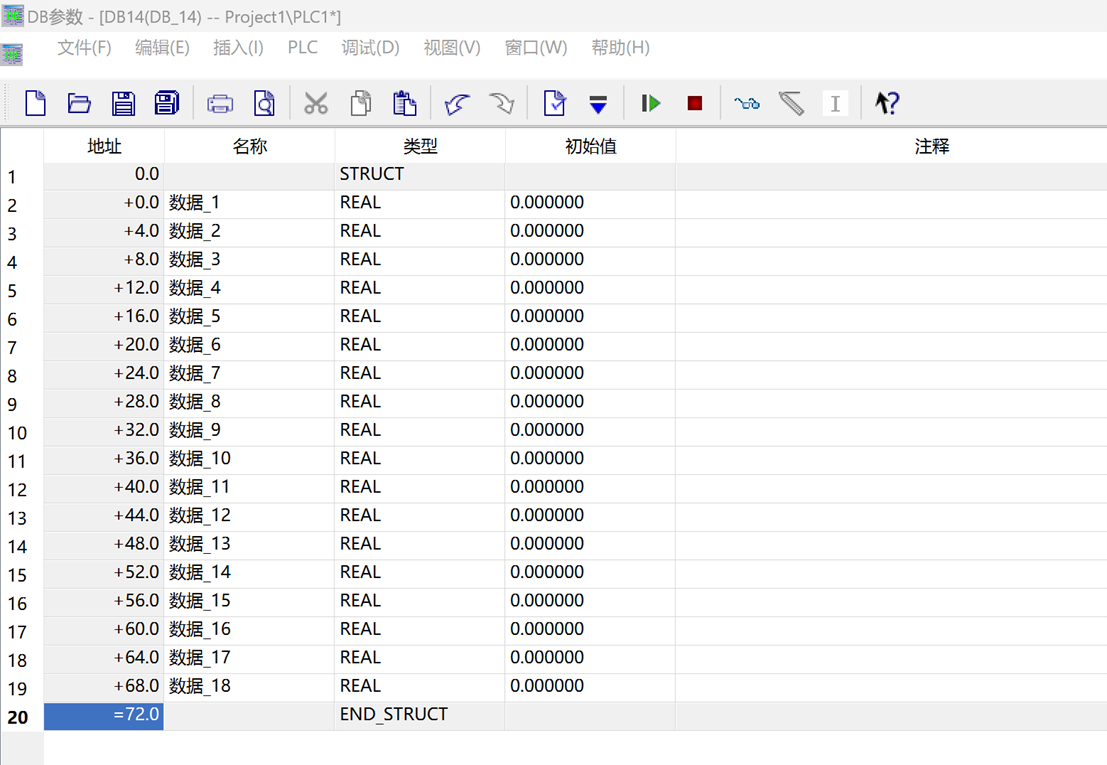This screenshot has width=1107, height=765.
Task: Open the 编辑(E) menu
Action: pos(162,47)
